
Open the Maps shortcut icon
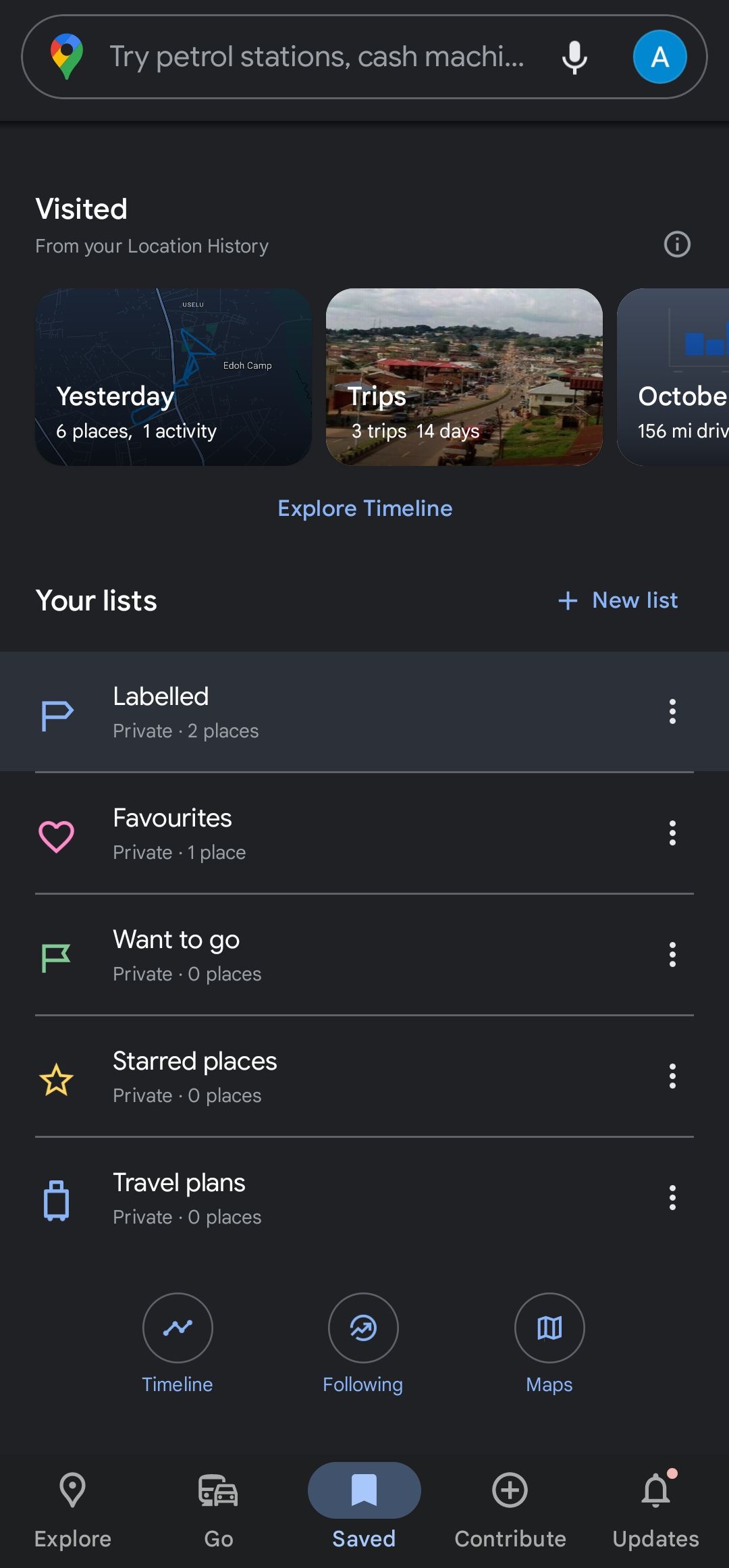tap(549, 1328)
